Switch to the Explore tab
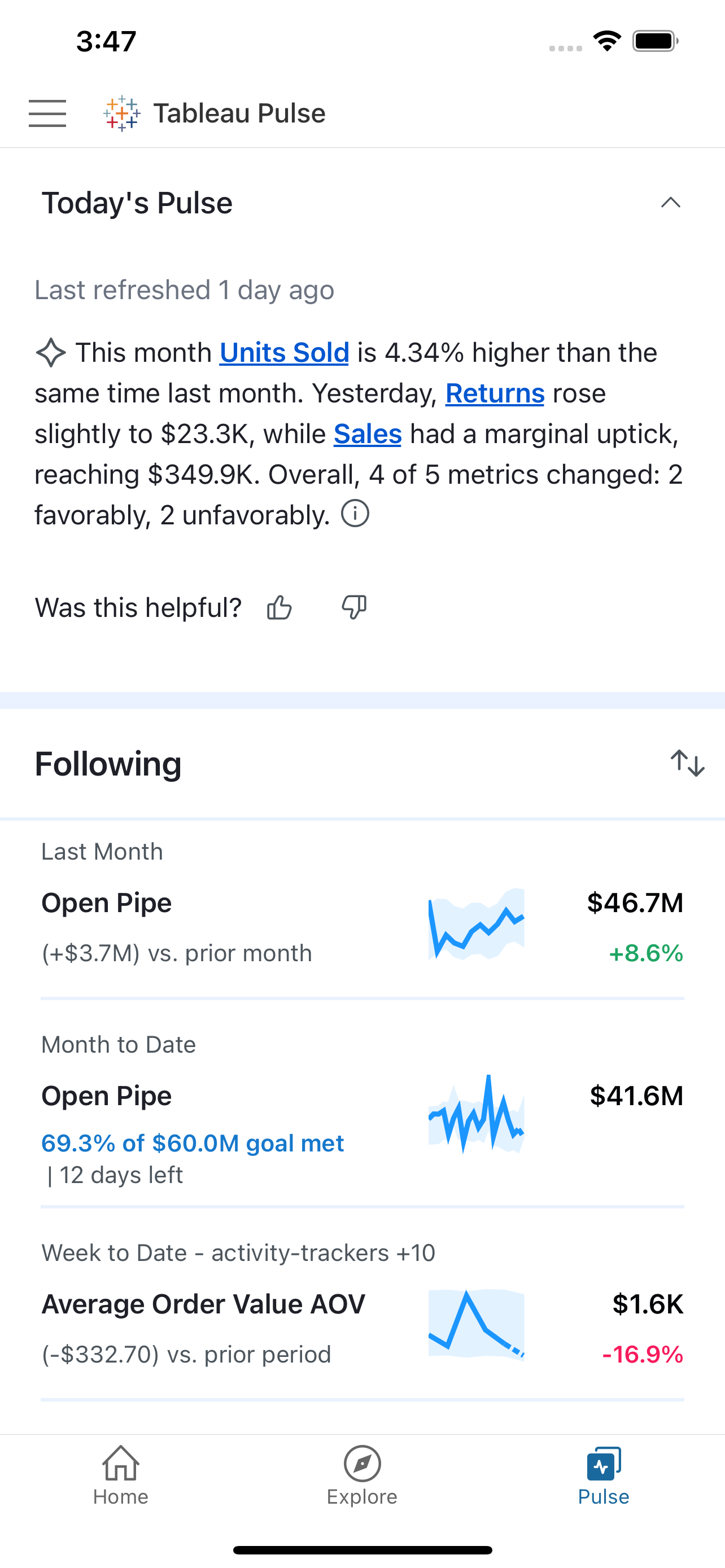Image resolution: width=725 pixels, height=1568 pixels. (362, 1476)
